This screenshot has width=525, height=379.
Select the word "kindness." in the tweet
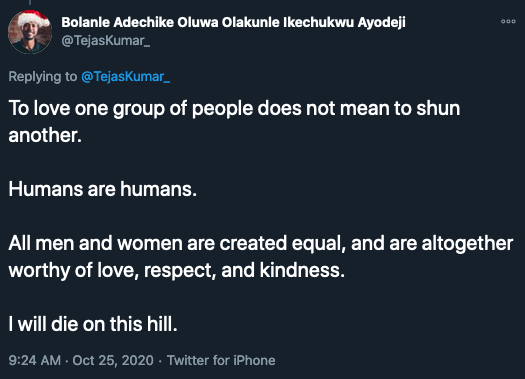[302, 270]
